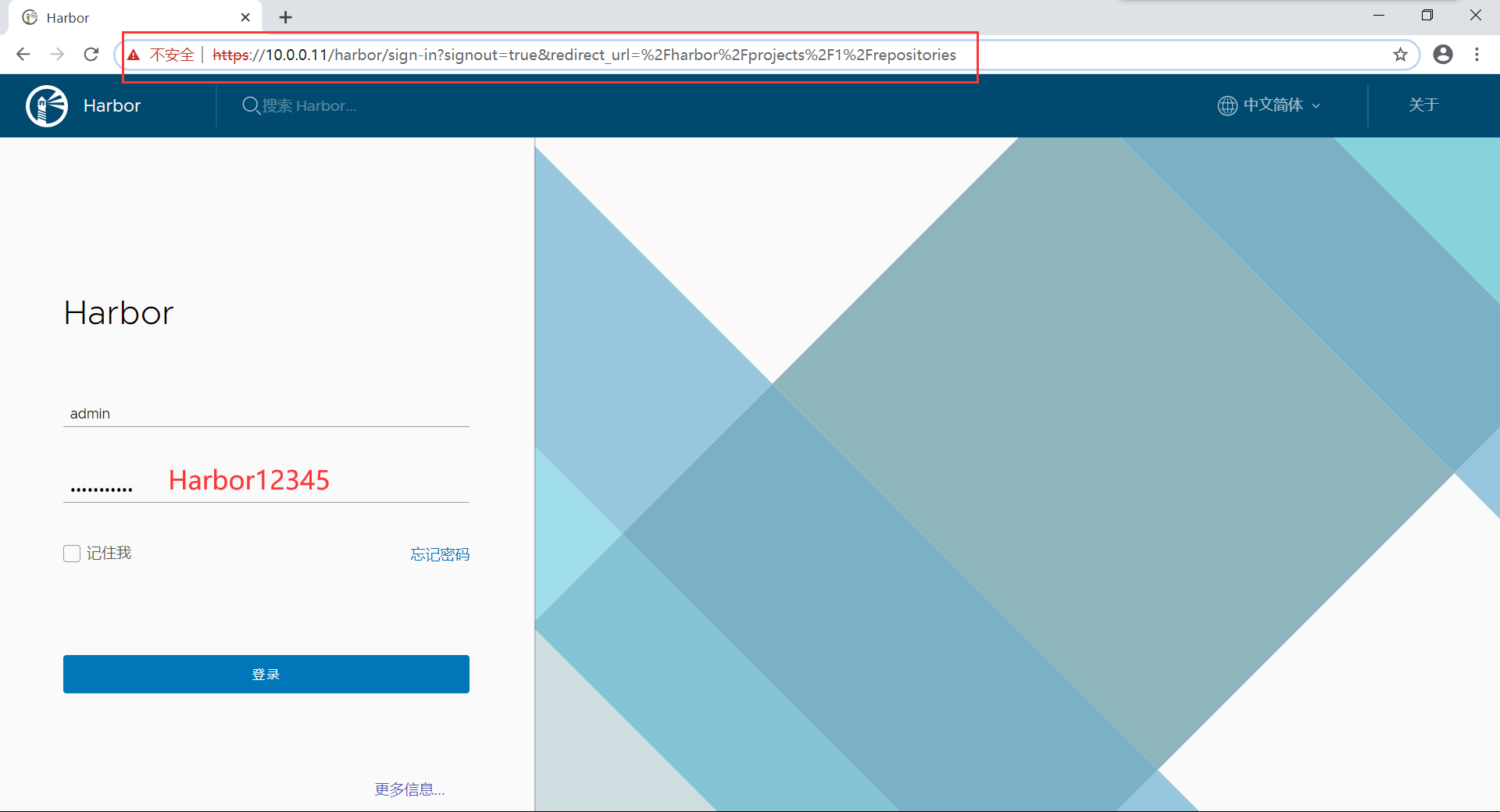Image resolution: width=1500 pixels, height=812 pixels.
Task: Open the 忘记密码 link
Action: tap(440, 554)
